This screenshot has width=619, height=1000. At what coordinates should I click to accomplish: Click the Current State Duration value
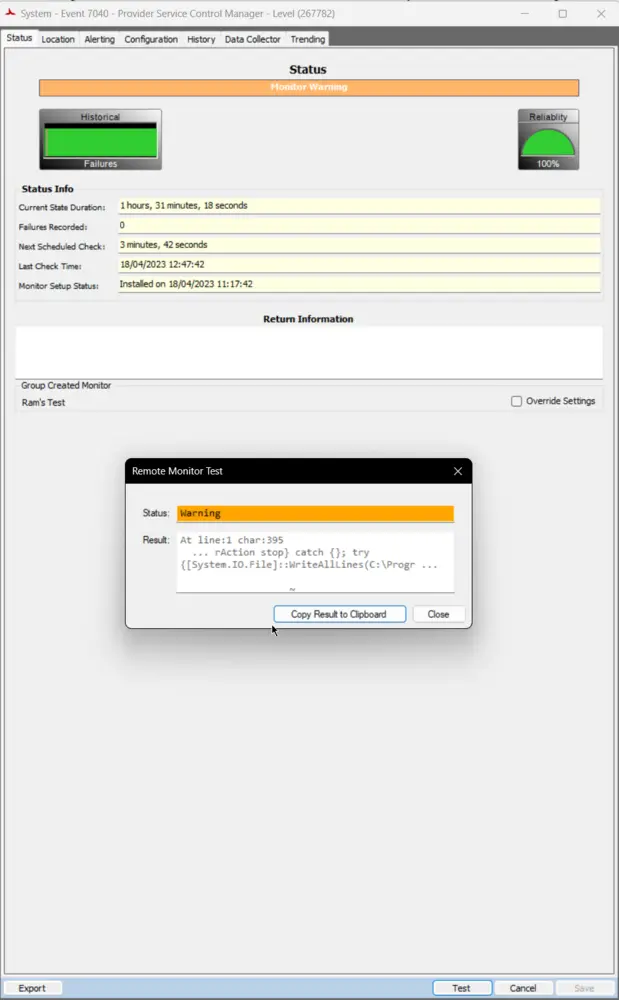[359, 206]
